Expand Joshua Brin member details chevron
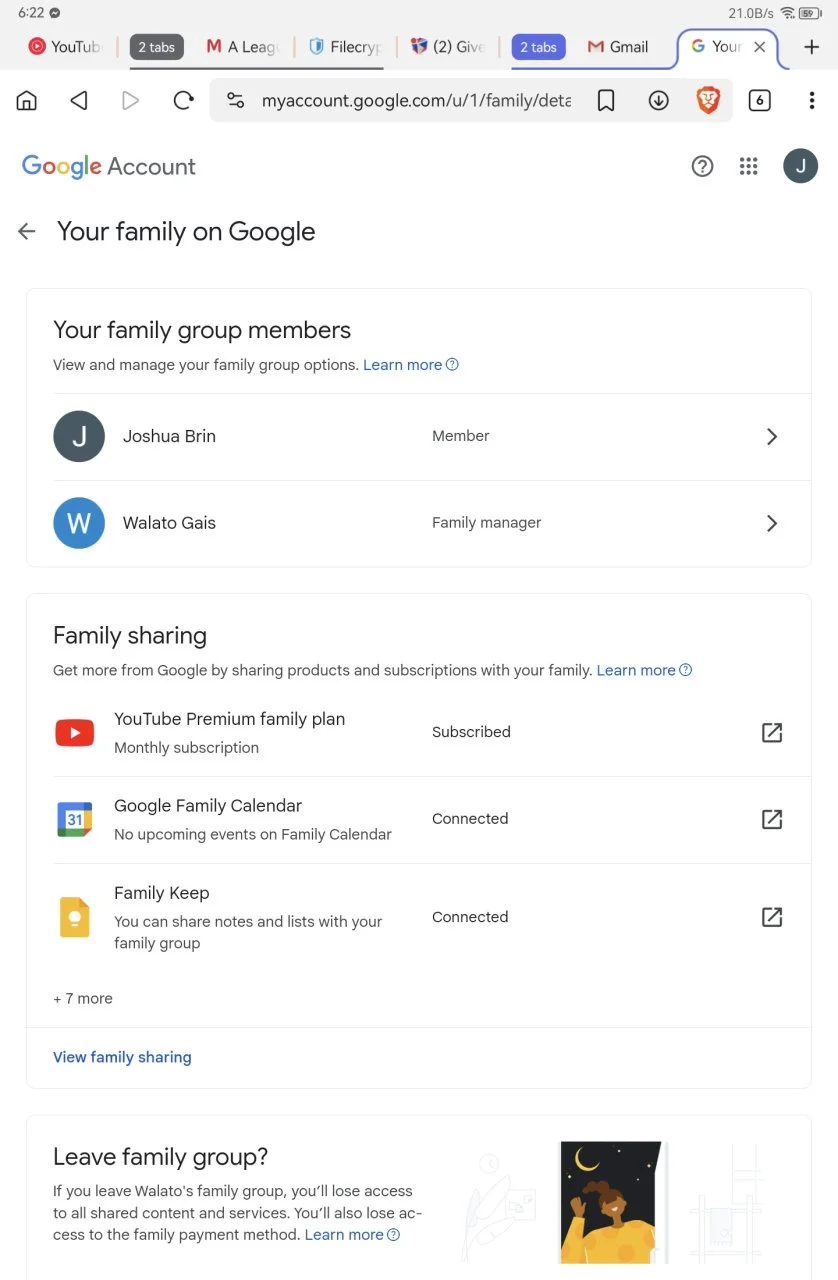The image size is (838, 1280). tap(772, 436)
